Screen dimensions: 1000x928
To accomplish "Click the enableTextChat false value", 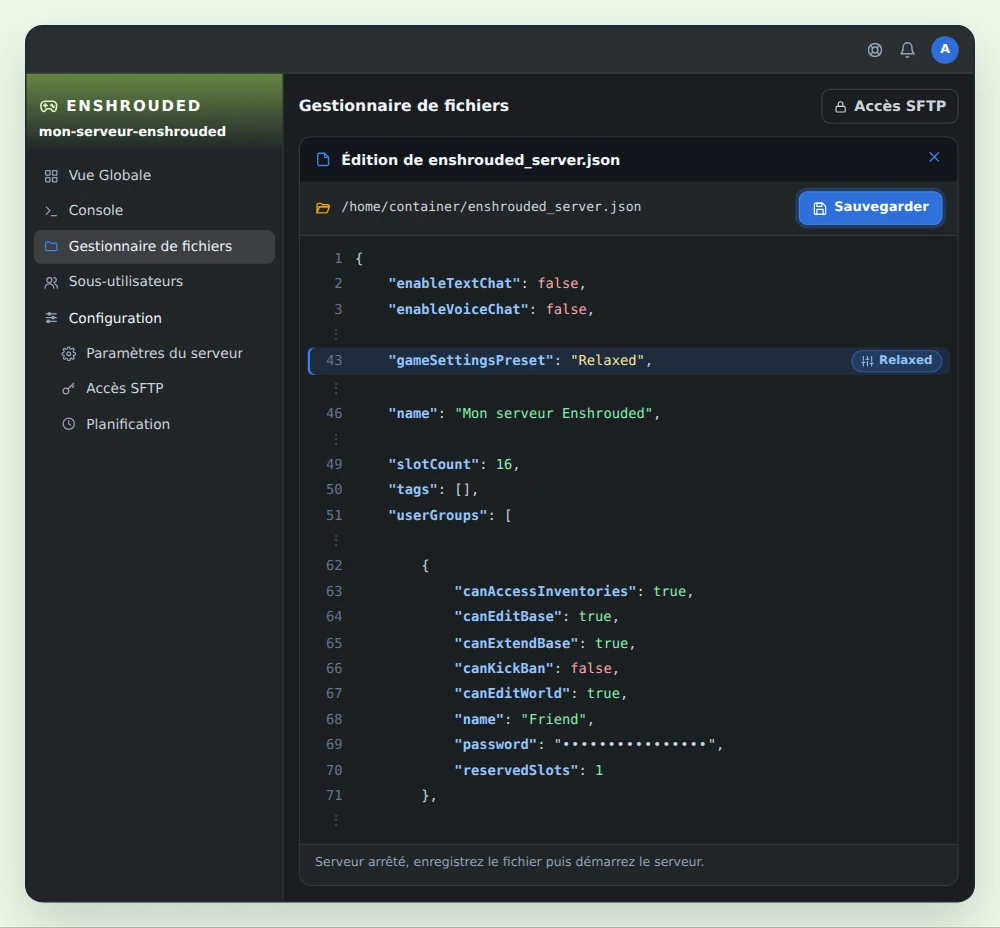I will click(x=557, y=283).
